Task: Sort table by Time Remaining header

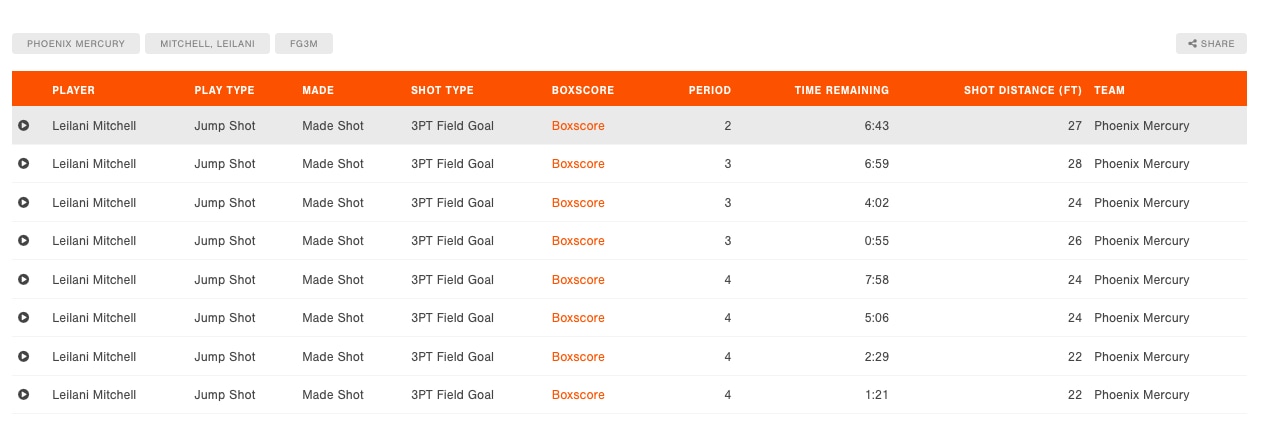Action: coord(842,90)
